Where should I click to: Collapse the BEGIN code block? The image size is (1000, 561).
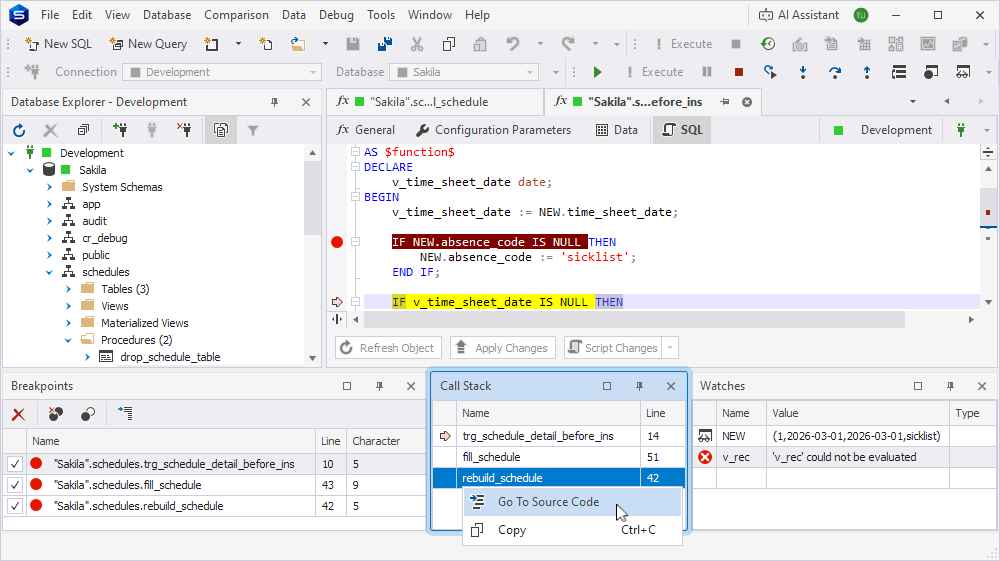point(356,197)
